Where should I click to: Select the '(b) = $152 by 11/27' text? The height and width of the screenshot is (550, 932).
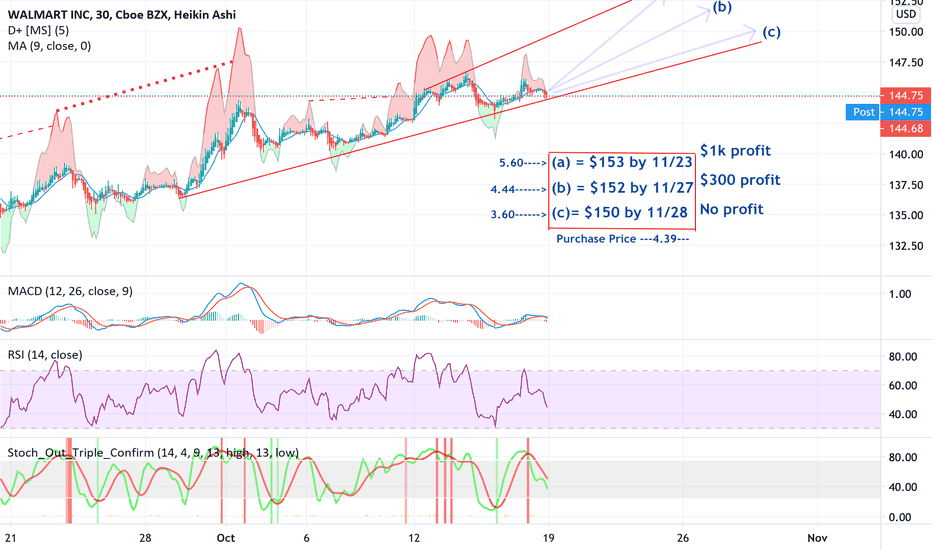coord(622,188)
